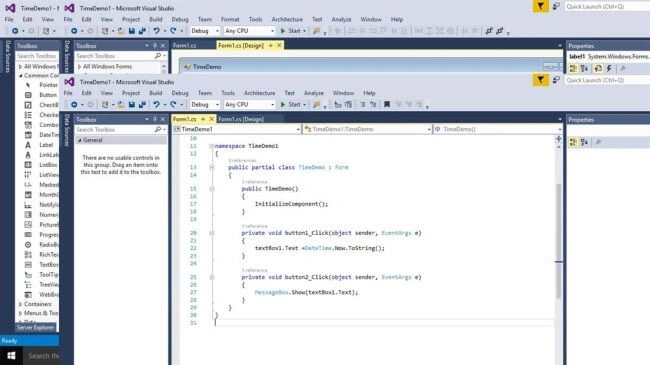Expand All Windows Forms group in designer Toolbox
Viewport: 650px width, 365px height.
79,66
